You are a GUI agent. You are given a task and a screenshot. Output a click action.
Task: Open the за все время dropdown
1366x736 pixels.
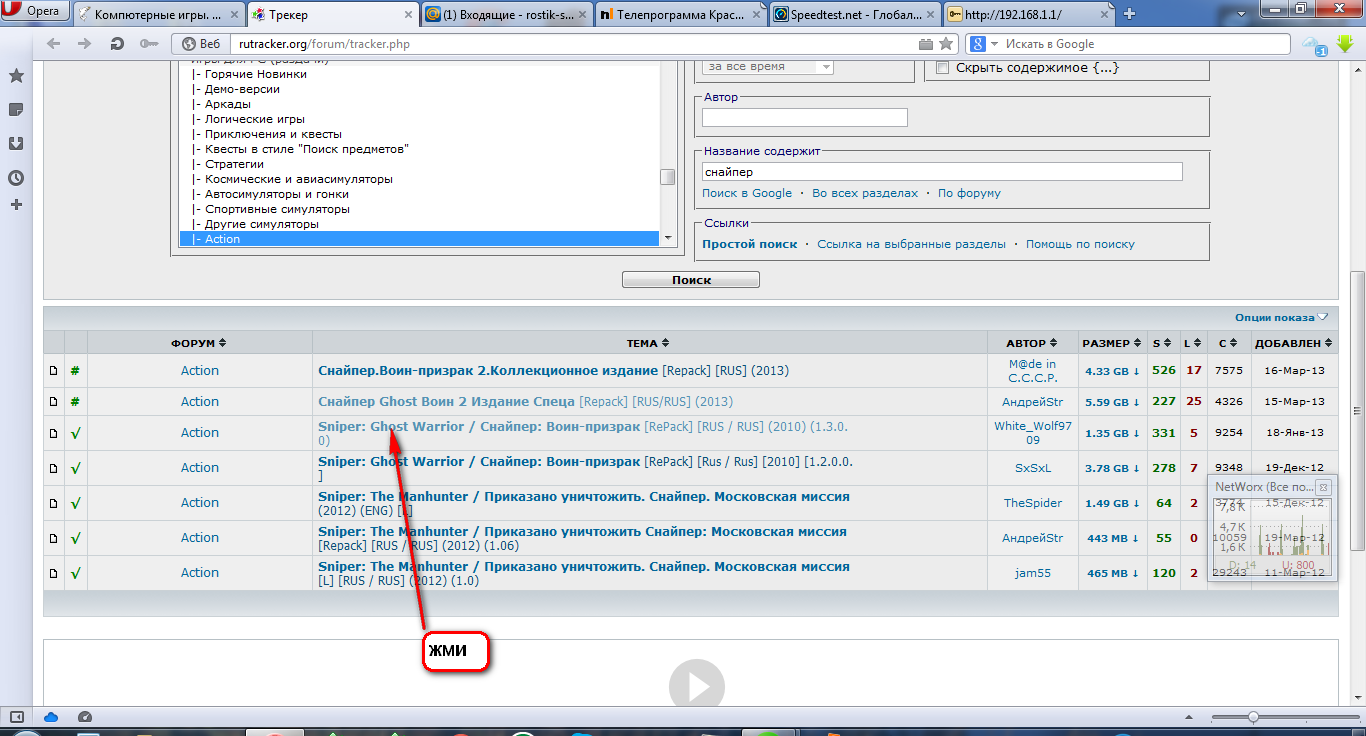pyautogui.click(x=768, y=67)
